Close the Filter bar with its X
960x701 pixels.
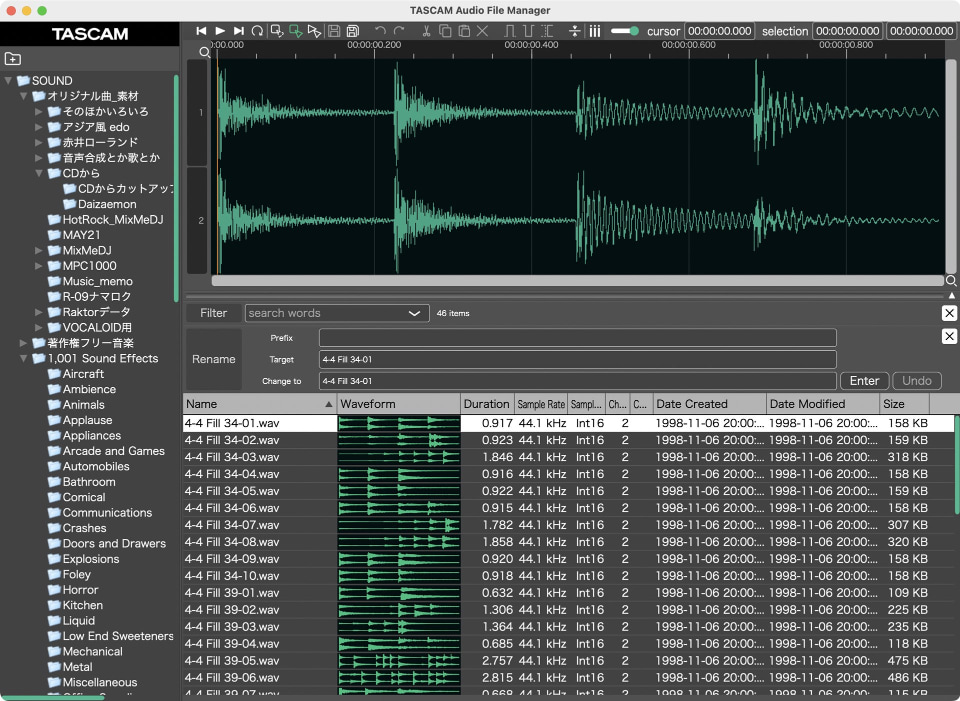coord(949,313)
